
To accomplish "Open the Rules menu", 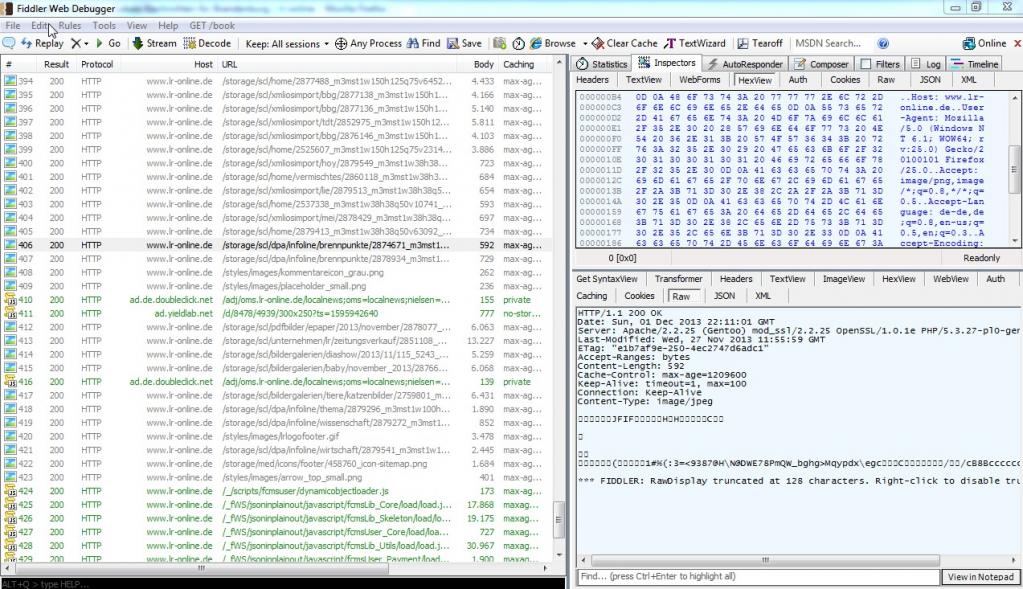I will 70,25.
